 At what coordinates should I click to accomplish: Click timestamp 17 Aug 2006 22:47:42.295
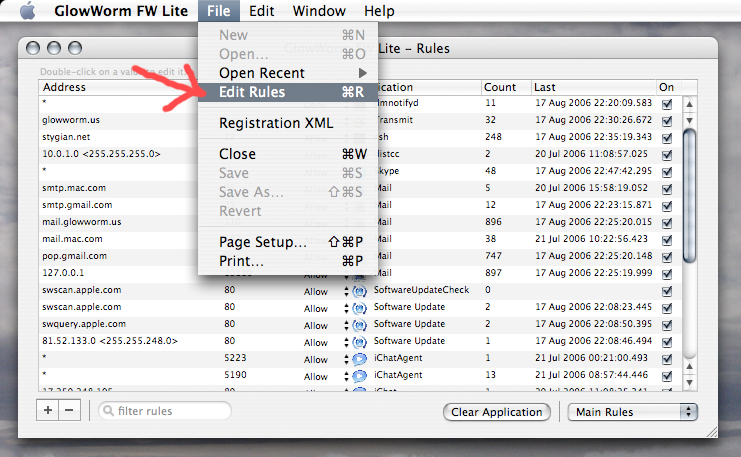[594, 171]
